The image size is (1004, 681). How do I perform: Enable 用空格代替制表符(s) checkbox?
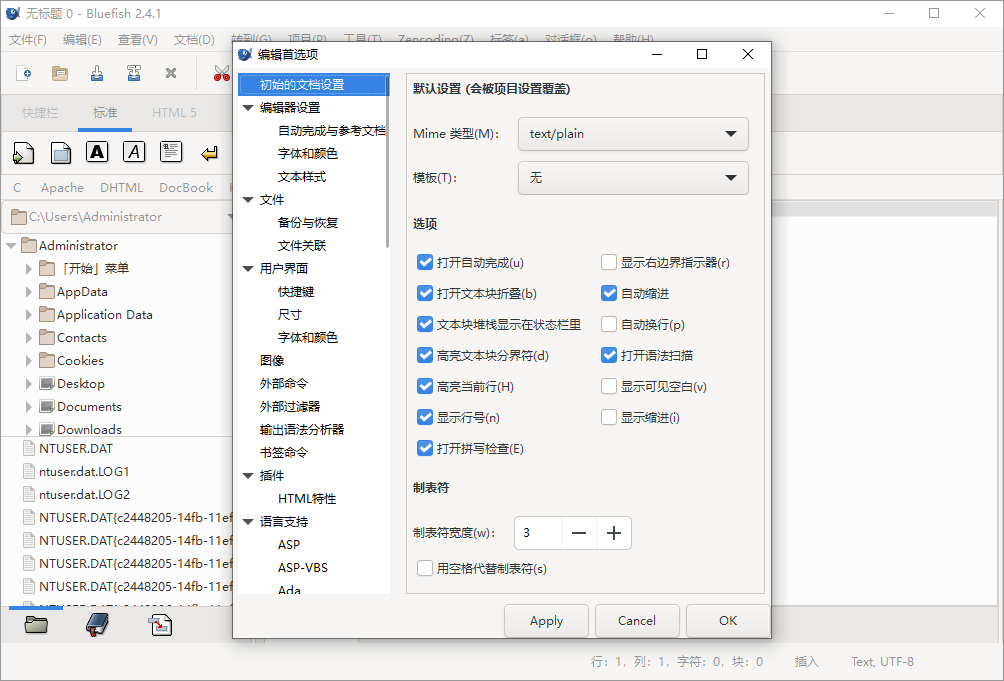pos(425,568)
